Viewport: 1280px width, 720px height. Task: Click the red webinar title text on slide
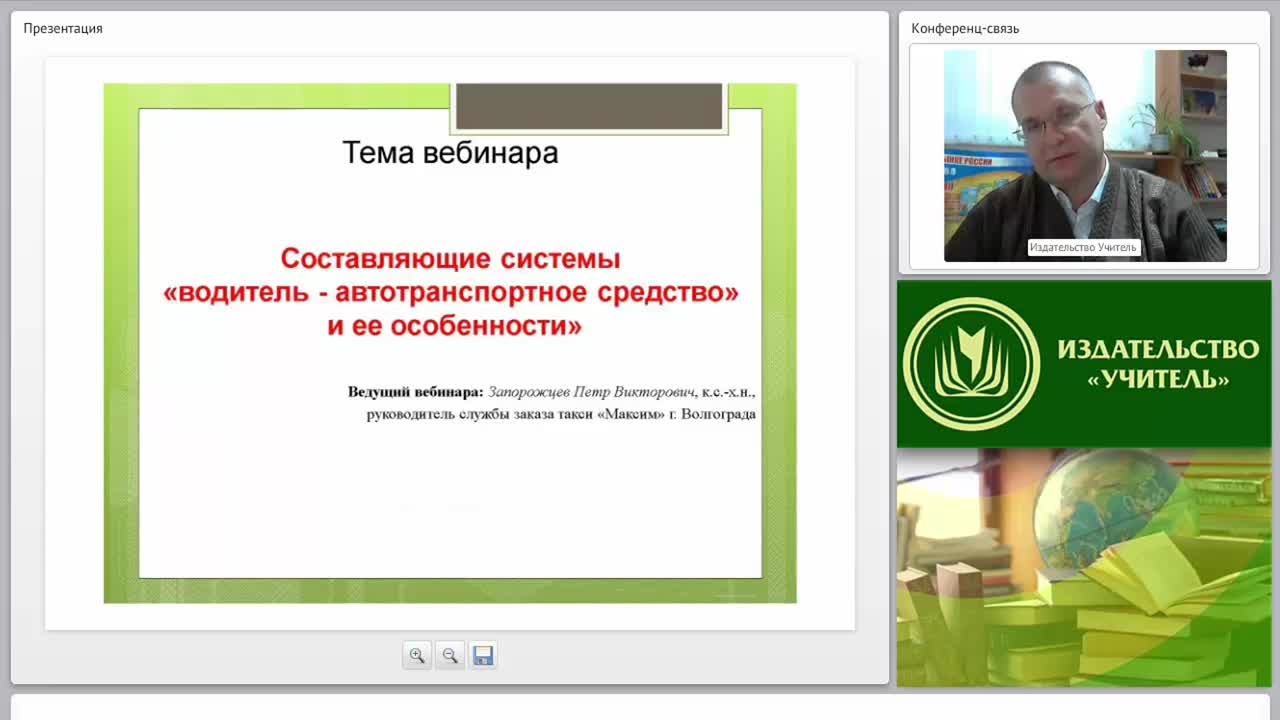pos(451,292)
